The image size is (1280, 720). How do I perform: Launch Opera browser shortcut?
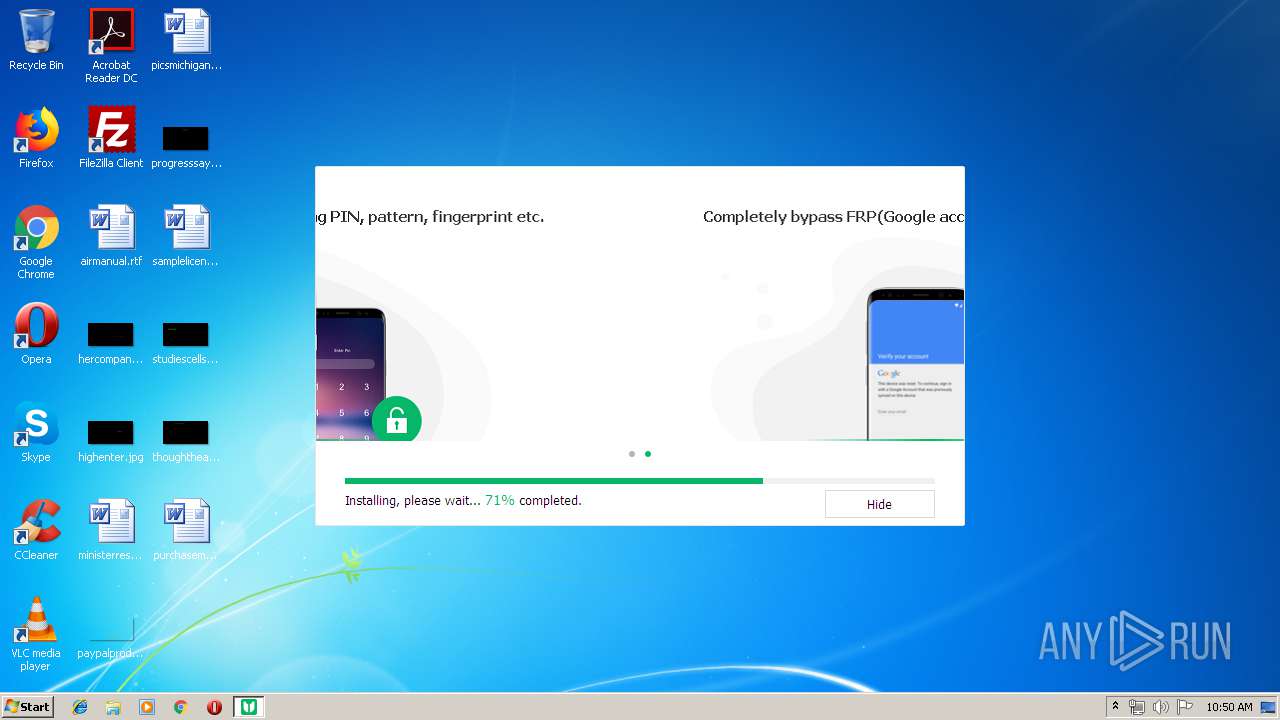tap(36, 335)
